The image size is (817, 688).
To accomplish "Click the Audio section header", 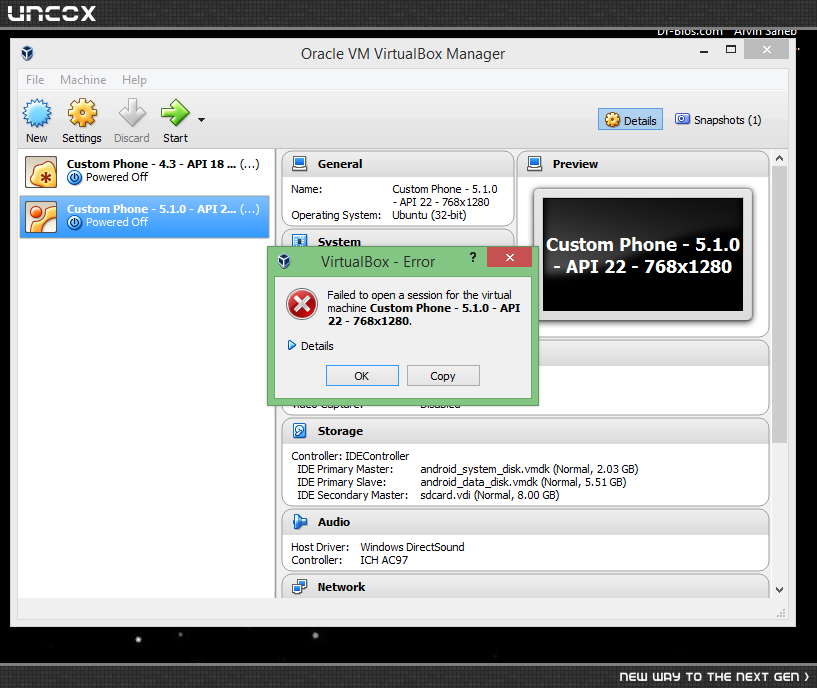I will pyautogui.click(x=525, y=522).
